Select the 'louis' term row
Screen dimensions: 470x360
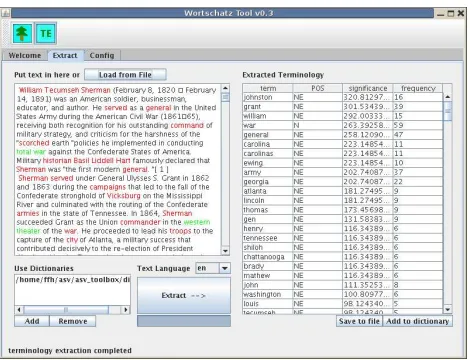coord(343,304)
